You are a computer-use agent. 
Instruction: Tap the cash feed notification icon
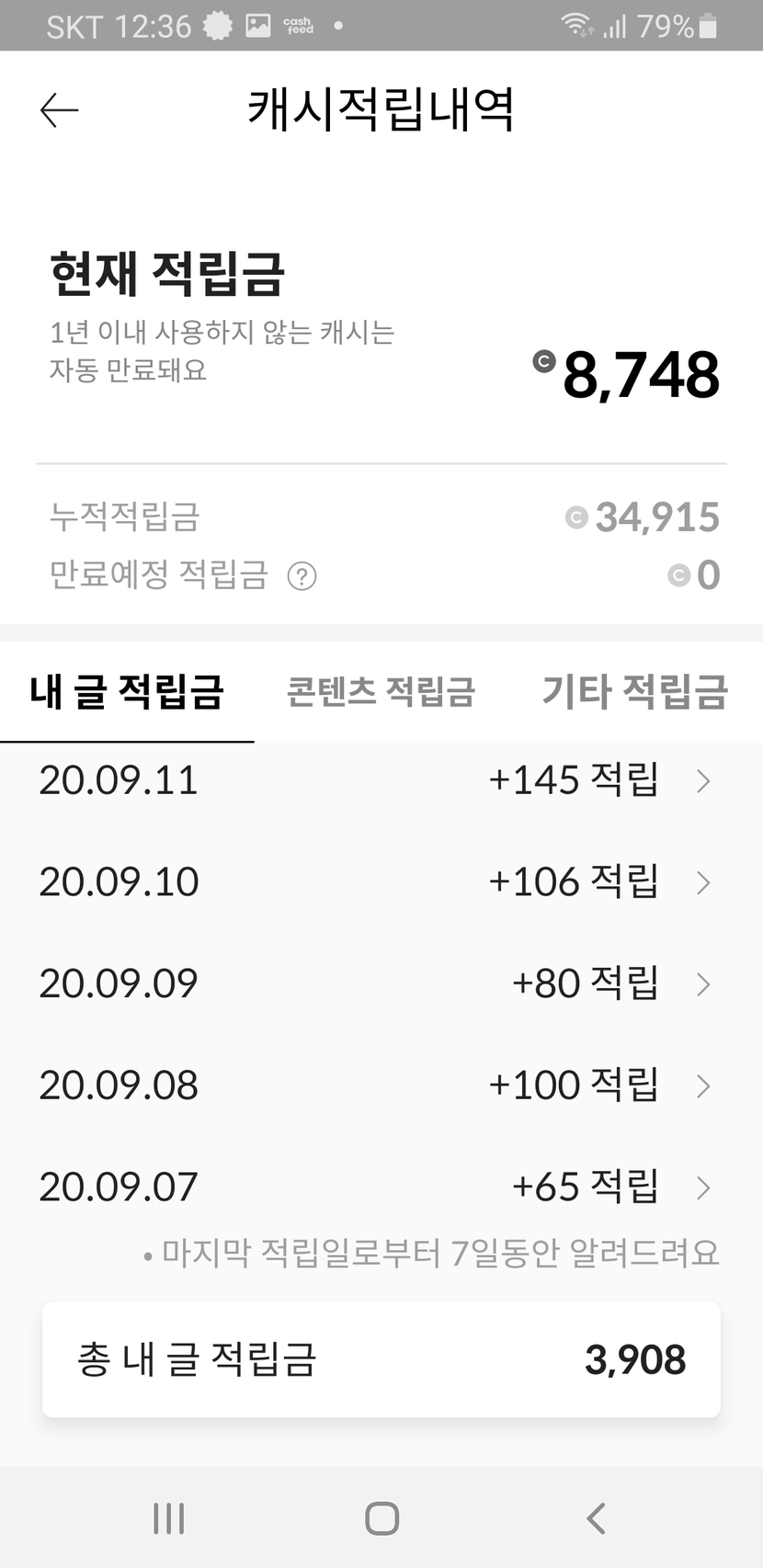pyautogui.click(x=298, y=26)
